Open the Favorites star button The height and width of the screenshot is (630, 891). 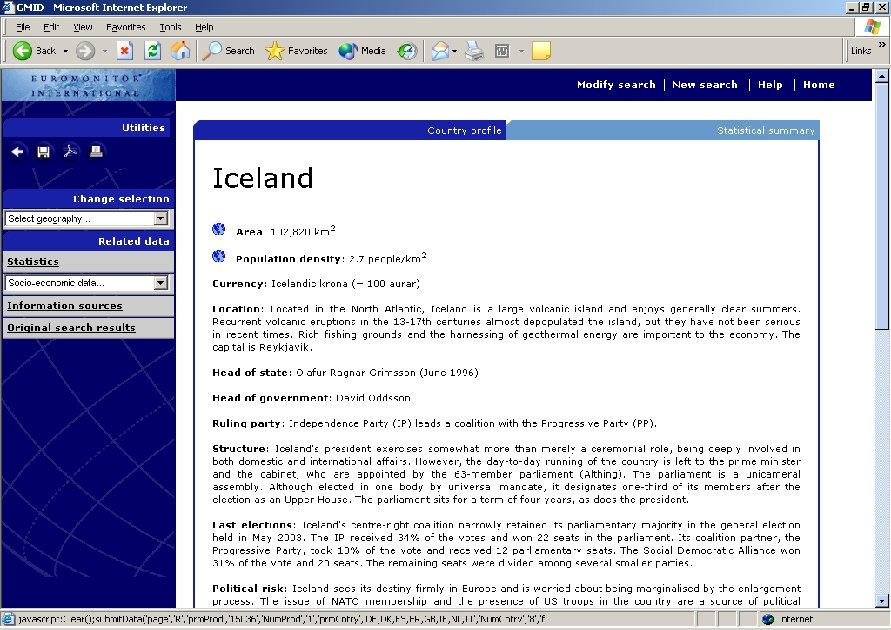[x=296, y=51]
